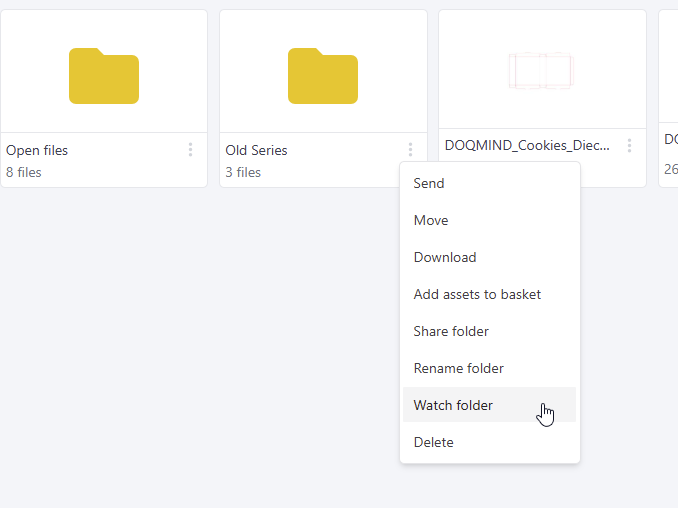This screenshot has width=678, height=508.
Task: Click the 3 files count label
Action: 243,173
